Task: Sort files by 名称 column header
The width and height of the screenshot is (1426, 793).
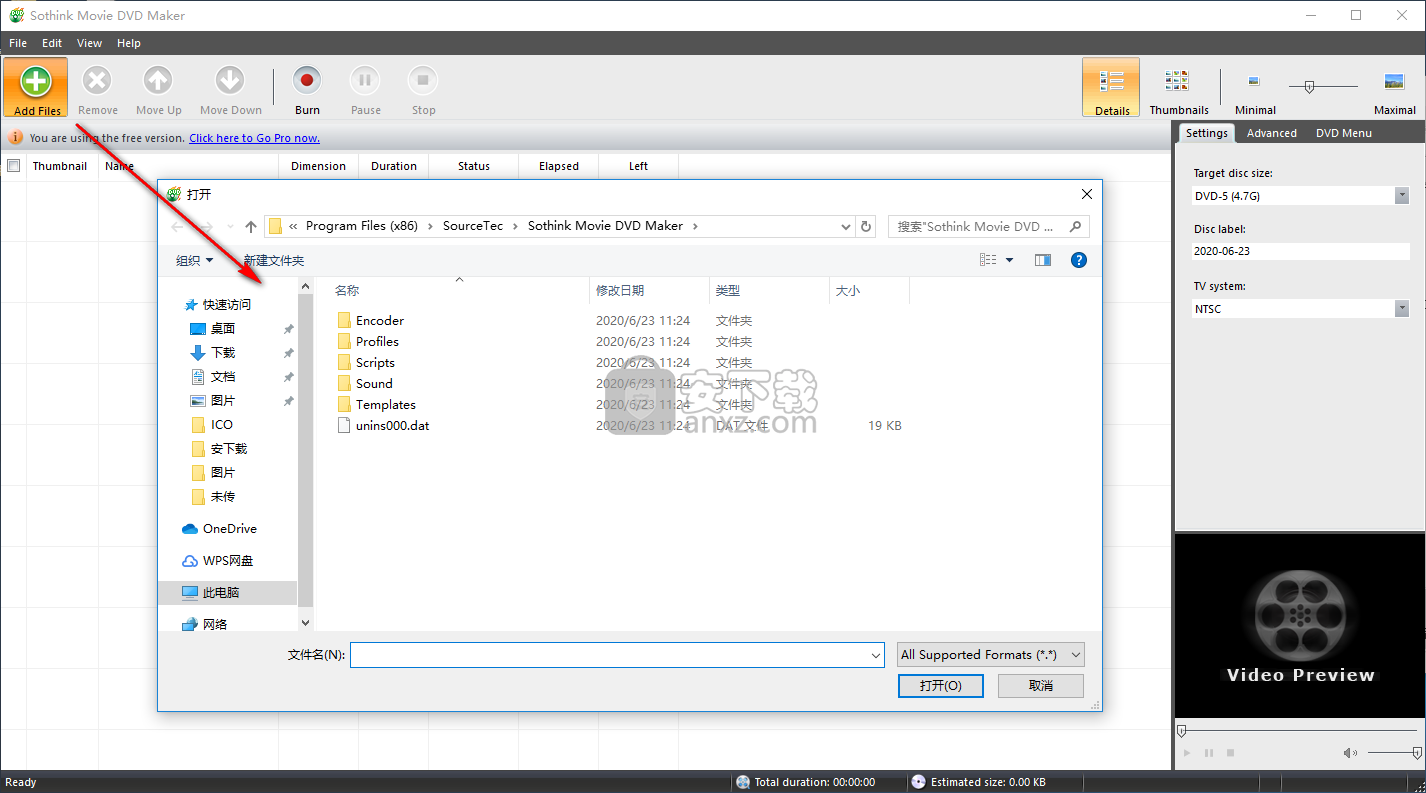Action: coord(347,290)
